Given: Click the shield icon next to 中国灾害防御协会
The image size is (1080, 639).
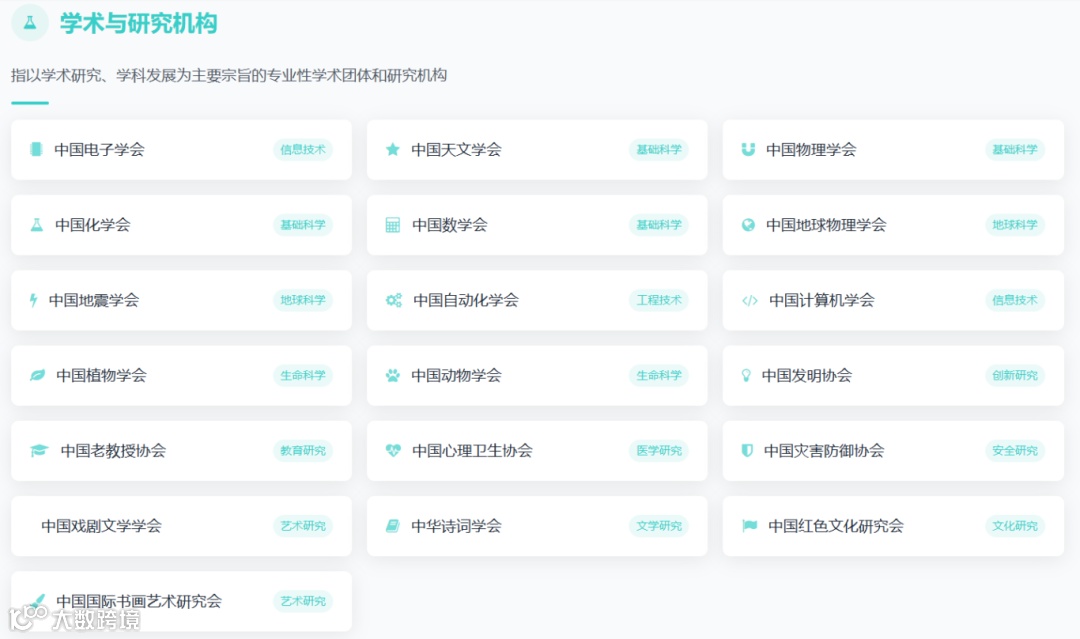Looking at the screenshot, I should pos(747,450).
